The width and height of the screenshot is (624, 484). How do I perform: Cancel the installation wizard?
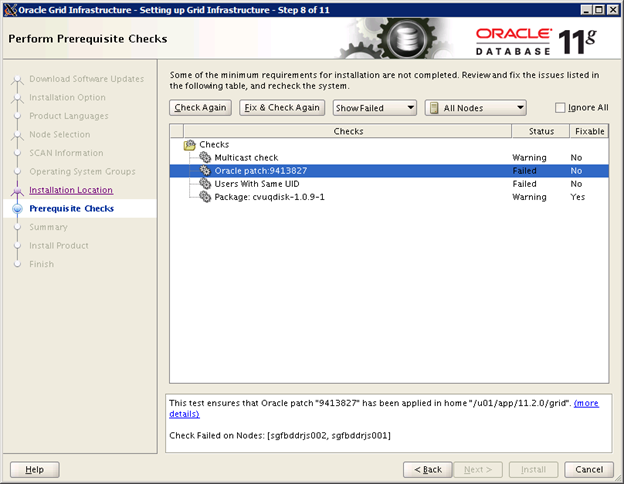[589, 470]
